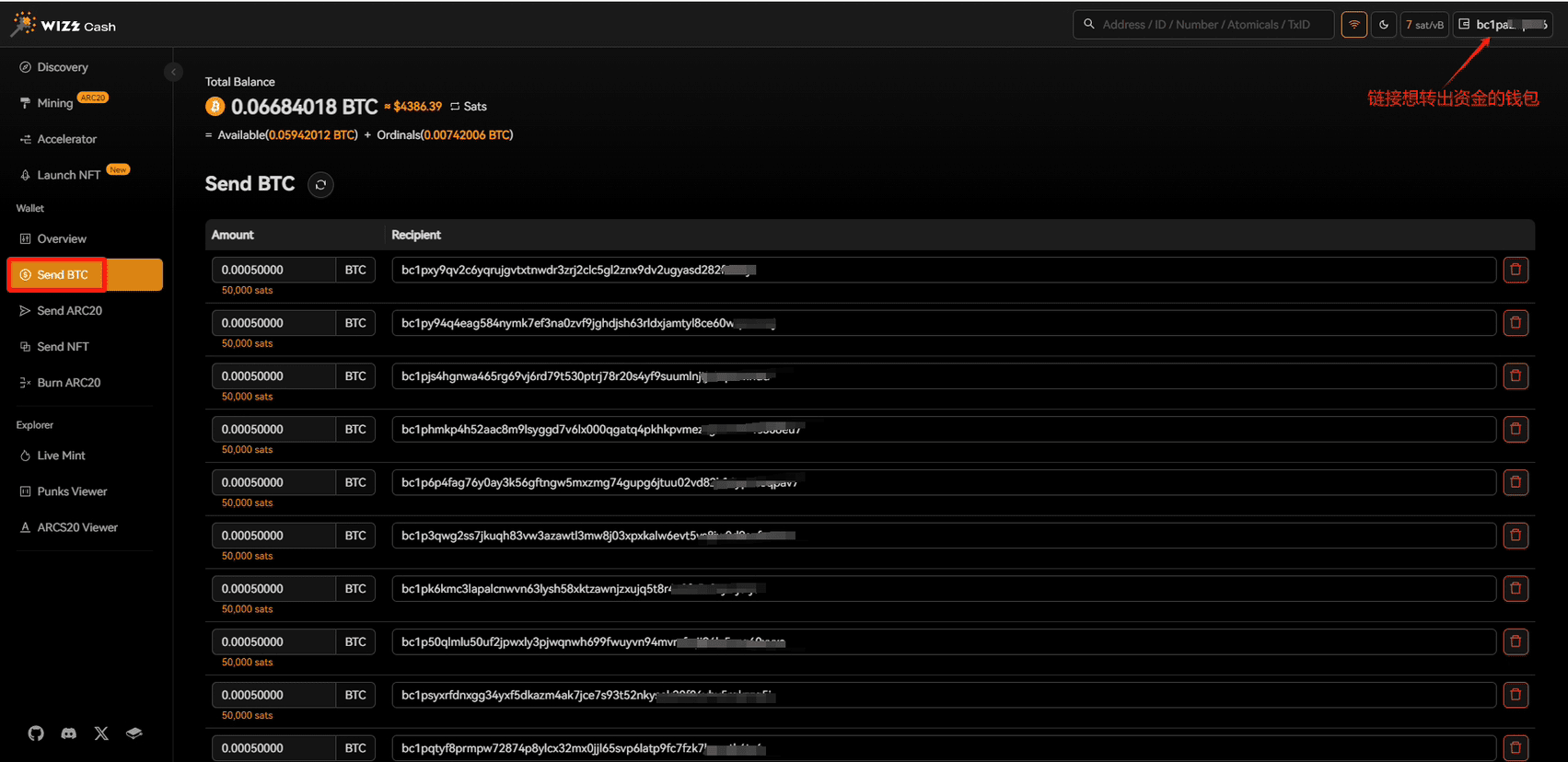Focus the Address / ID / TxID search field
Viewport: 1568px width, 762px height.
(1203, 25)
